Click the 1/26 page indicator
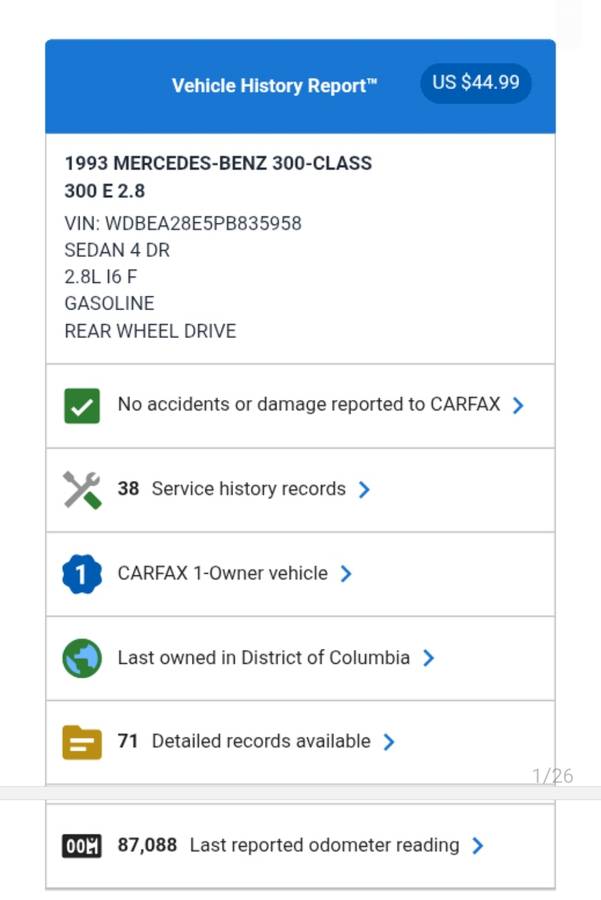The width and height of the screenshot is (601, 900). coord(552,776)
